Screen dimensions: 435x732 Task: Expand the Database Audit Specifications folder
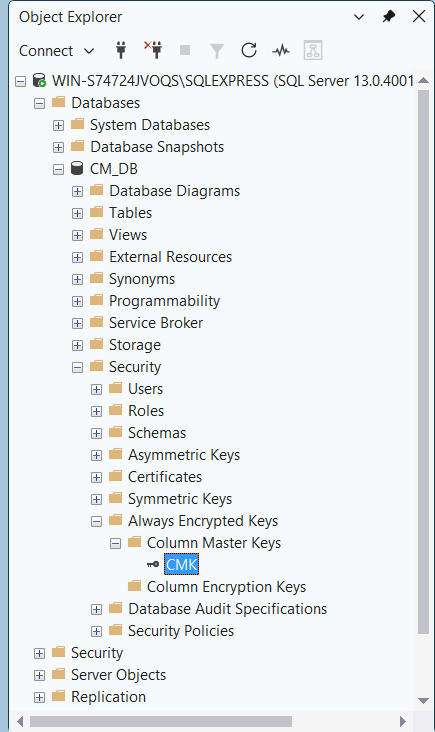[96, 609]
